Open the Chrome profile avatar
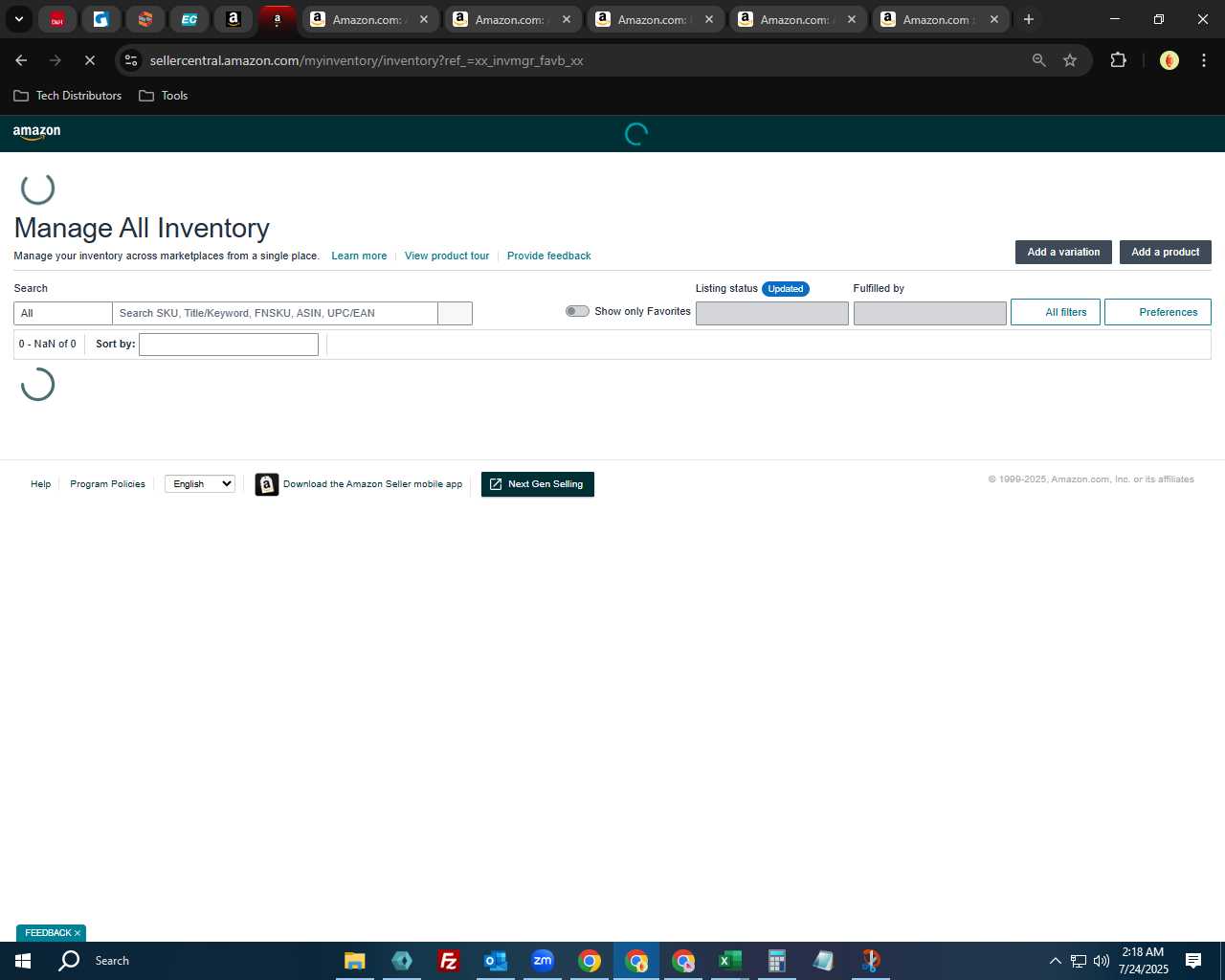Screen dimensions: 1225x980 point(1169,60)
